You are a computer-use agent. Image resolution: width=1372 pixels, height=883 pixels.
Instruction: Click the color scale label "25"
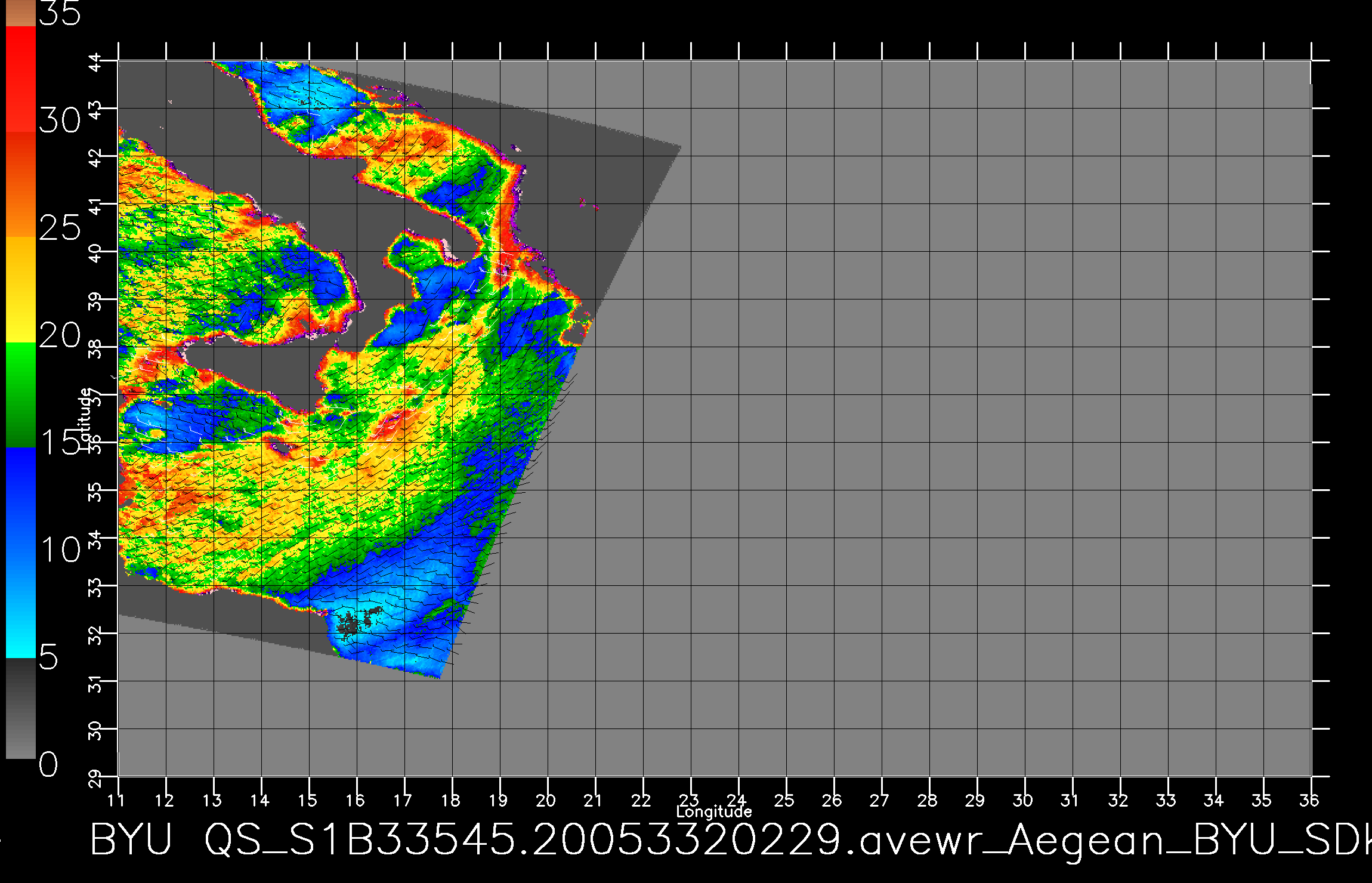(60, 228)
